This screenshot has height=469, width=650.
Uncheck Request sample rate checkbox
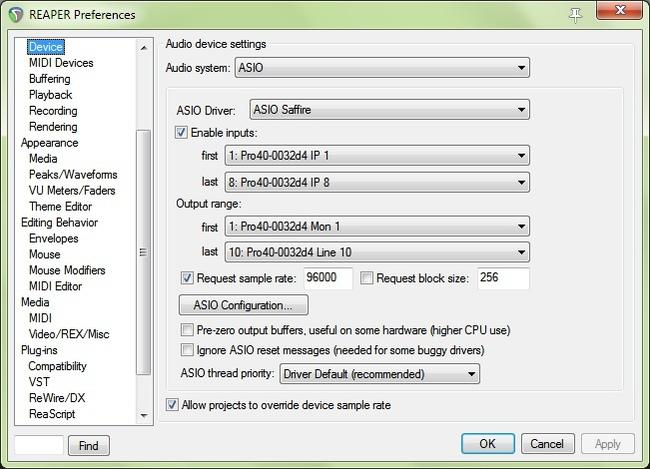coord(187,278)
